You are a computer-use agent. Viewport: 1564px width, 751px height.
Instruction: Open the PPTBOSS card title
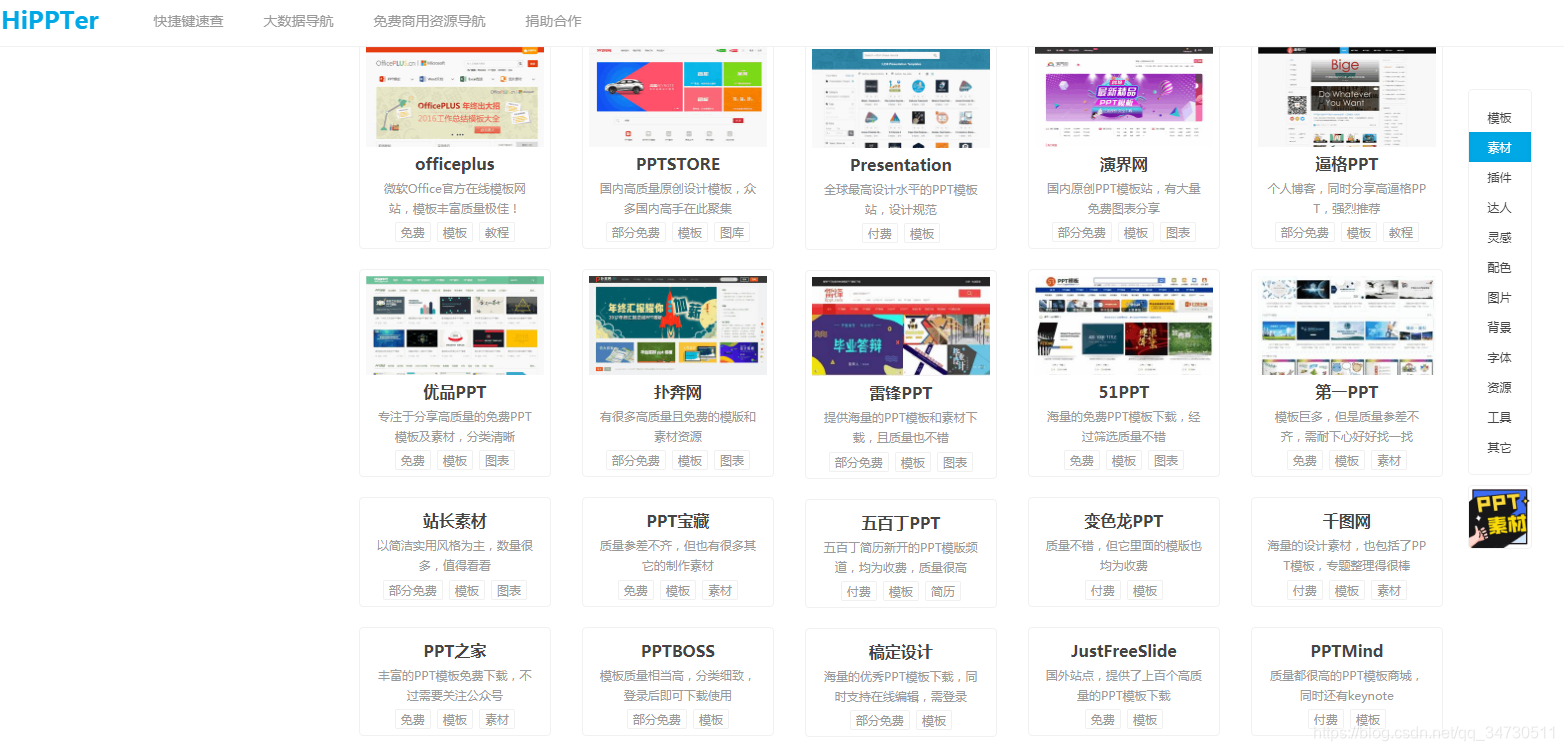pyautogui.click(x=678, y=651)
